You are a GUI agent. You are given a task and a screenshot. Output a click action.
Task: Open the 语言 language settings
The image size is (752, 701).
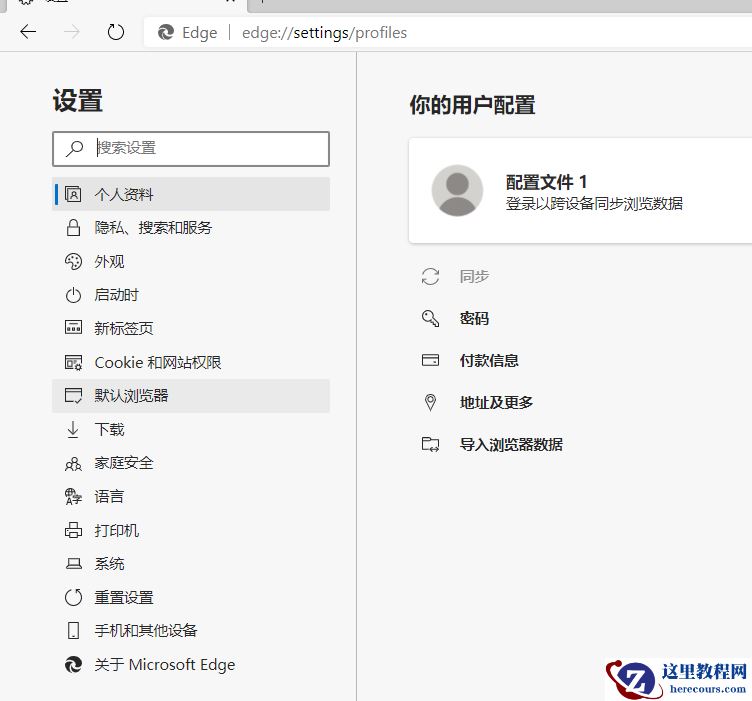pyautogui.click(x=191, y=497)
